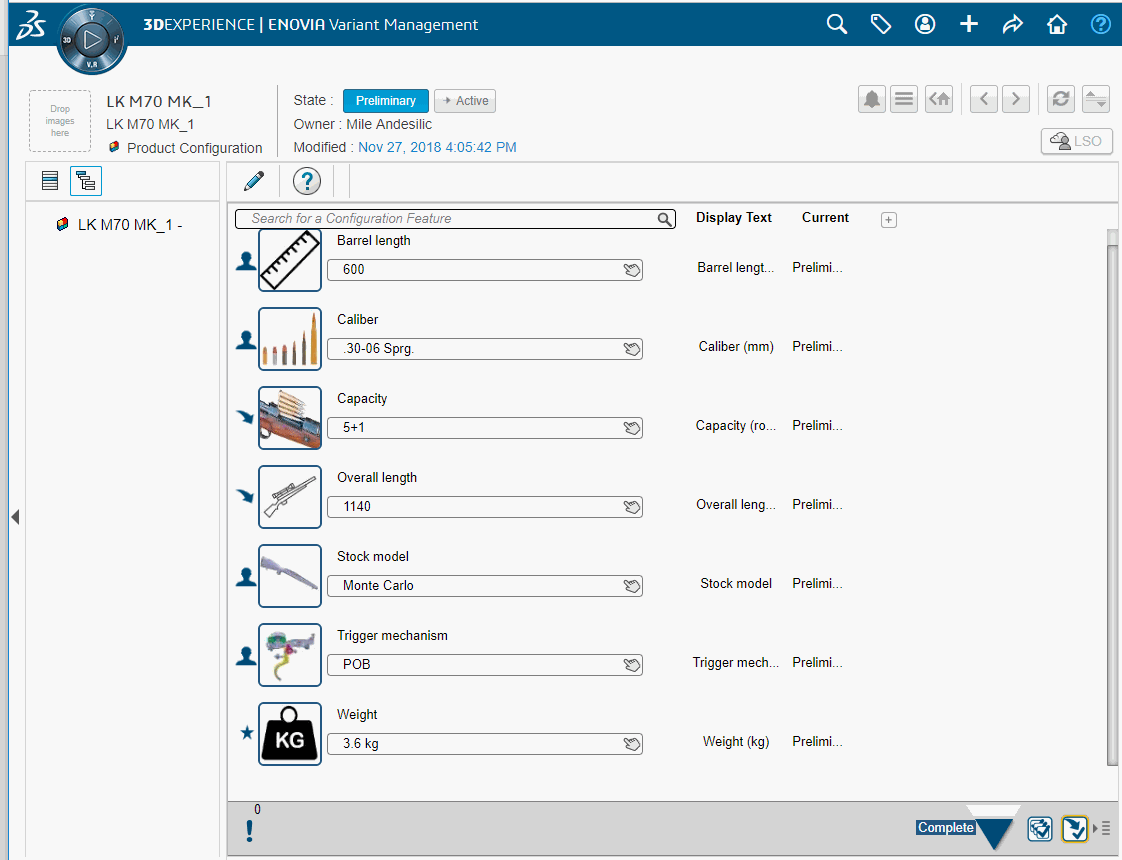Viewport: 1122px width, 860px height.
Task: Open global search from the top bar
Action: pos(836,23)
